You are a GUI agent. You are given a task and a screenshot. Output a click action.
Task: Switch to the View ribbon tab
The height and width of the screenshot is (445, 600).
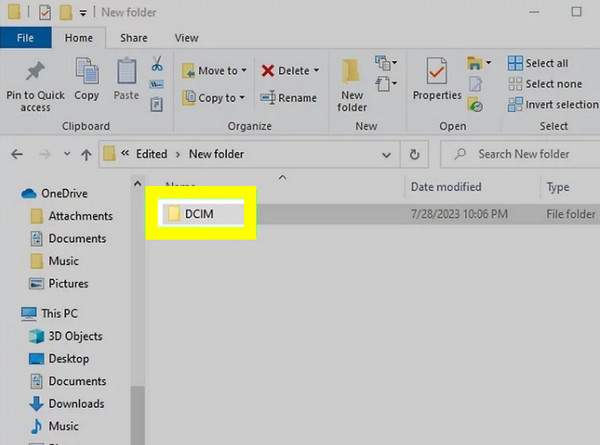[x=187, y=38]
